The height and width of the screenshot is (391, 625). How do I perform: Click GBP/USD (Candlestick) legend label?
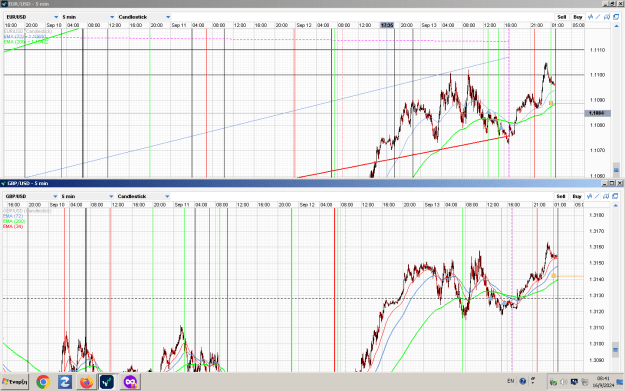[28, 211]
